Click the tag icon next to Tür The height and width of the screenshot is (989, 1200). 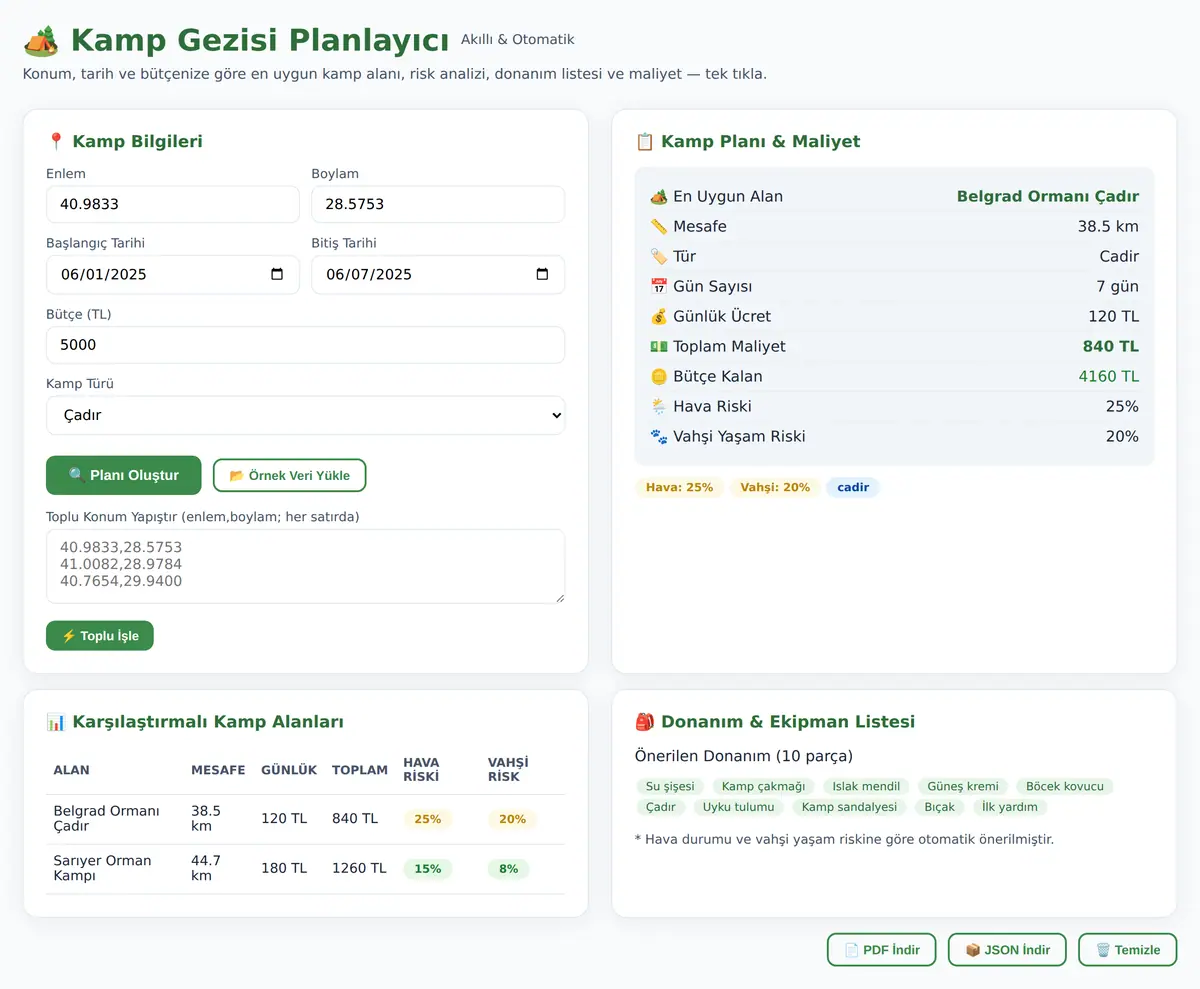[658, 257]
